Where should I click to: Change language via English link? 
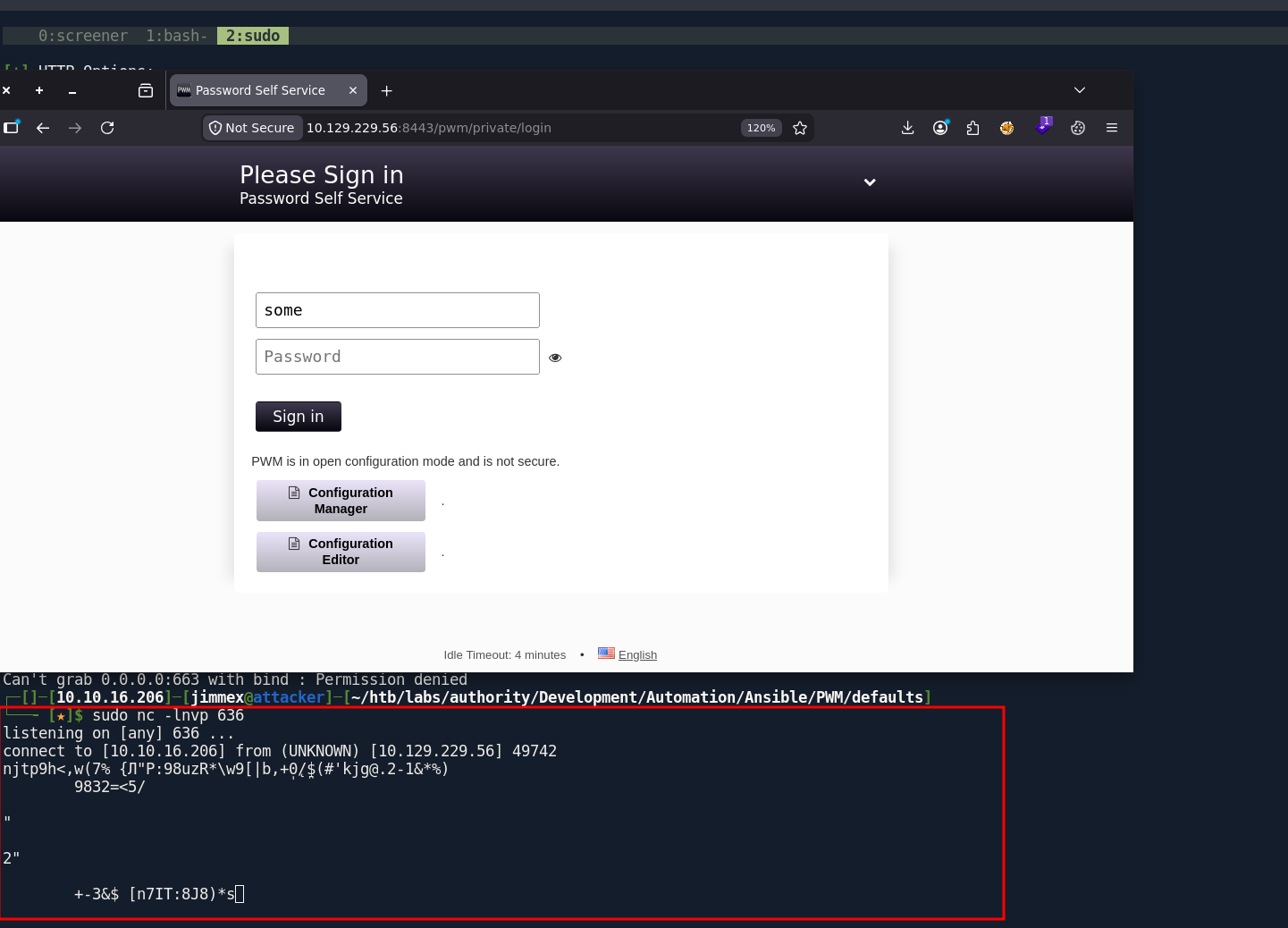pyautogui.click(x=637, y=654)
